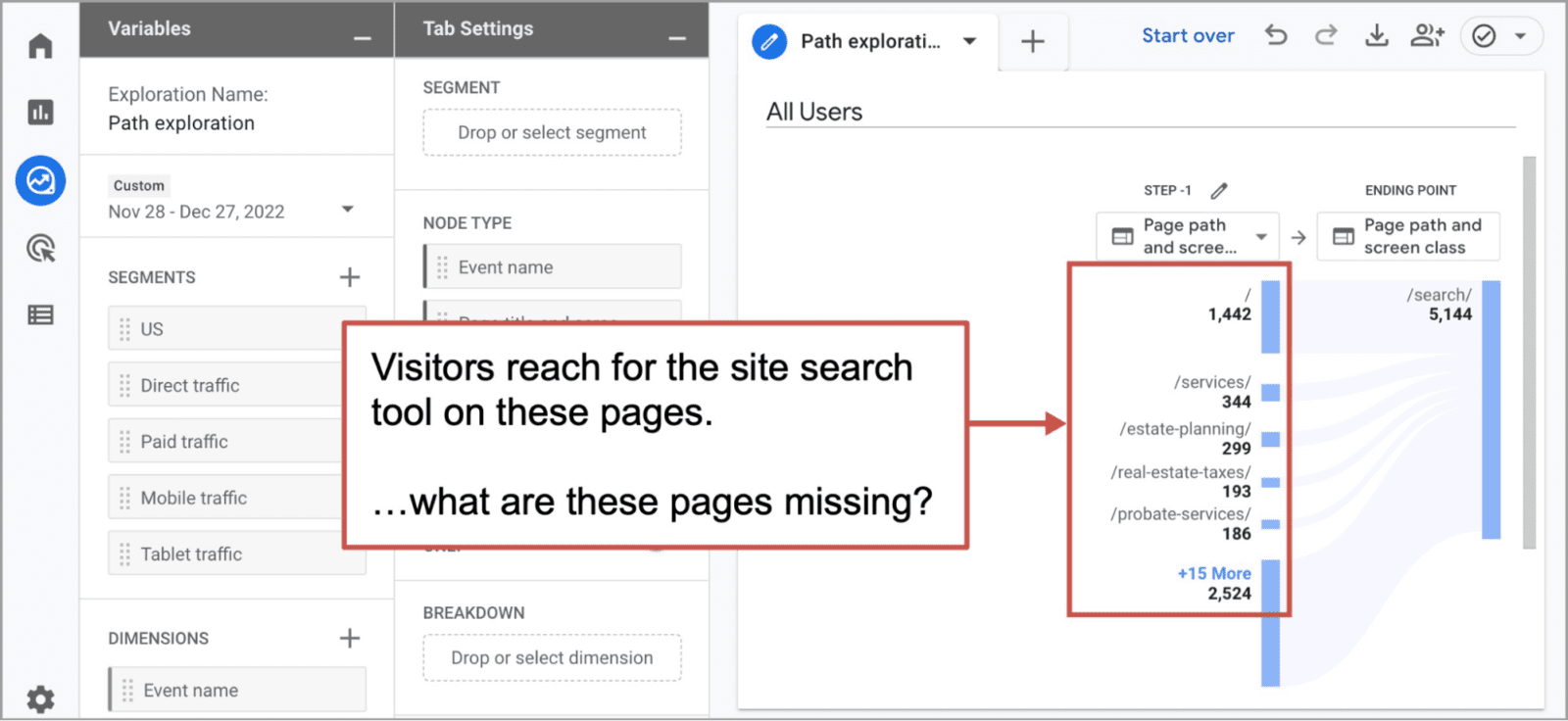Click Ending Point Page path and screen class

click(1408, 236)
